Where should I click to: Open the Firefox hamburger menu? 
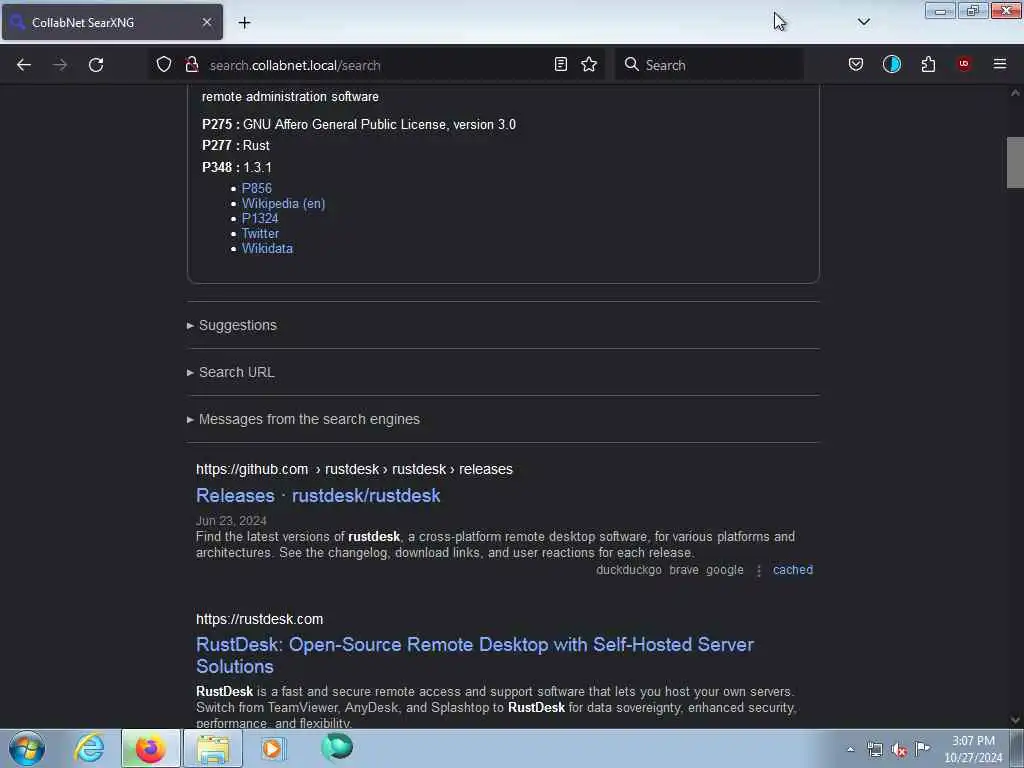point(1000,64)
